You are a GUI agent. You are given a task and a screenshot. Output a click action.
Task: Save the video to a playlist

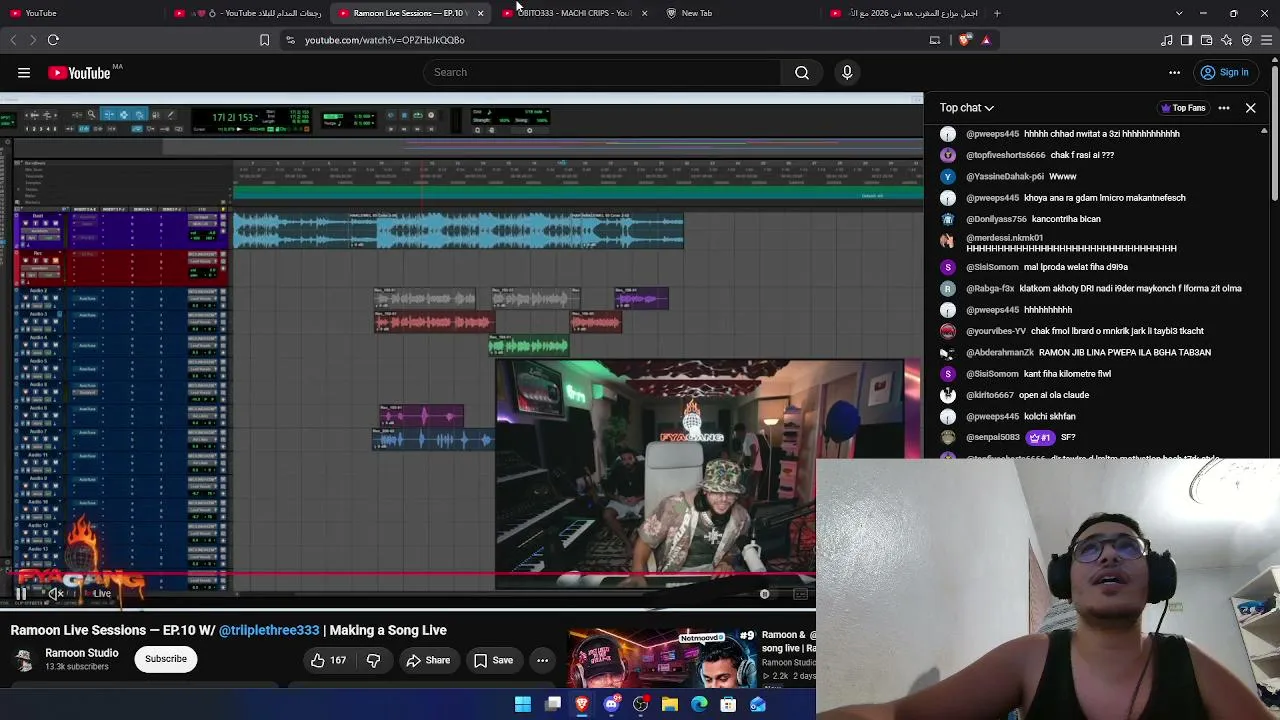coord(493,660)
